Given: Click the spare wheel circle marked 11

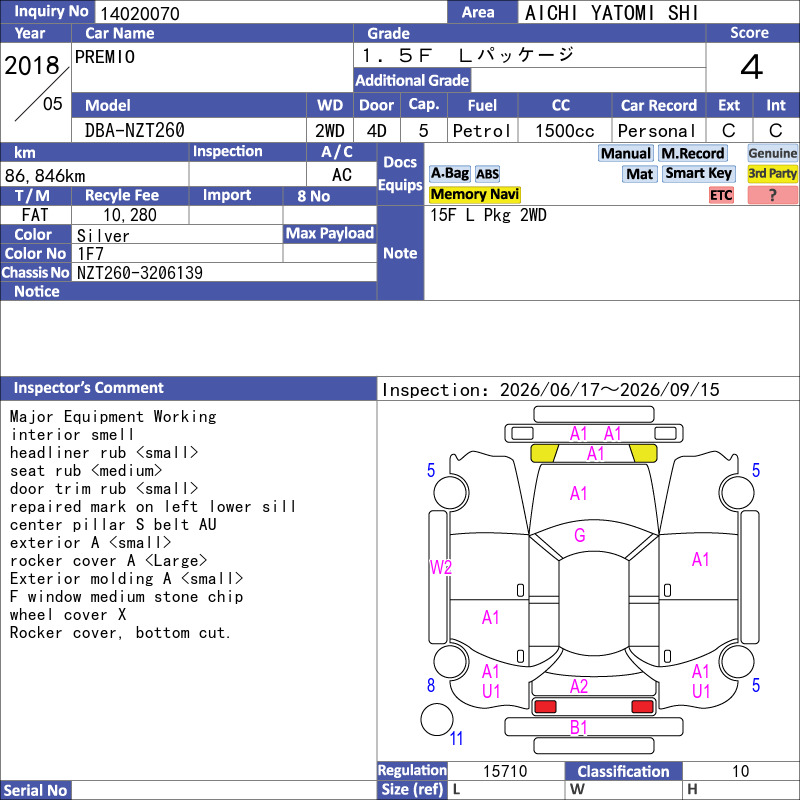Looking at the screenshot, I should click(437, 719).
